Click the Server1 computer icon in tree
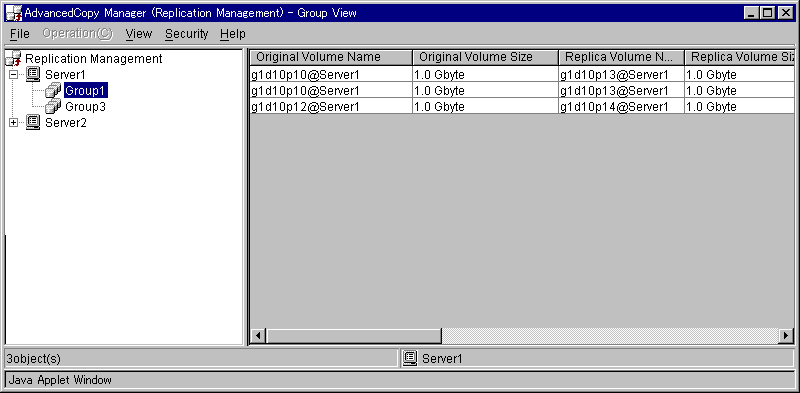 point(33,75)
